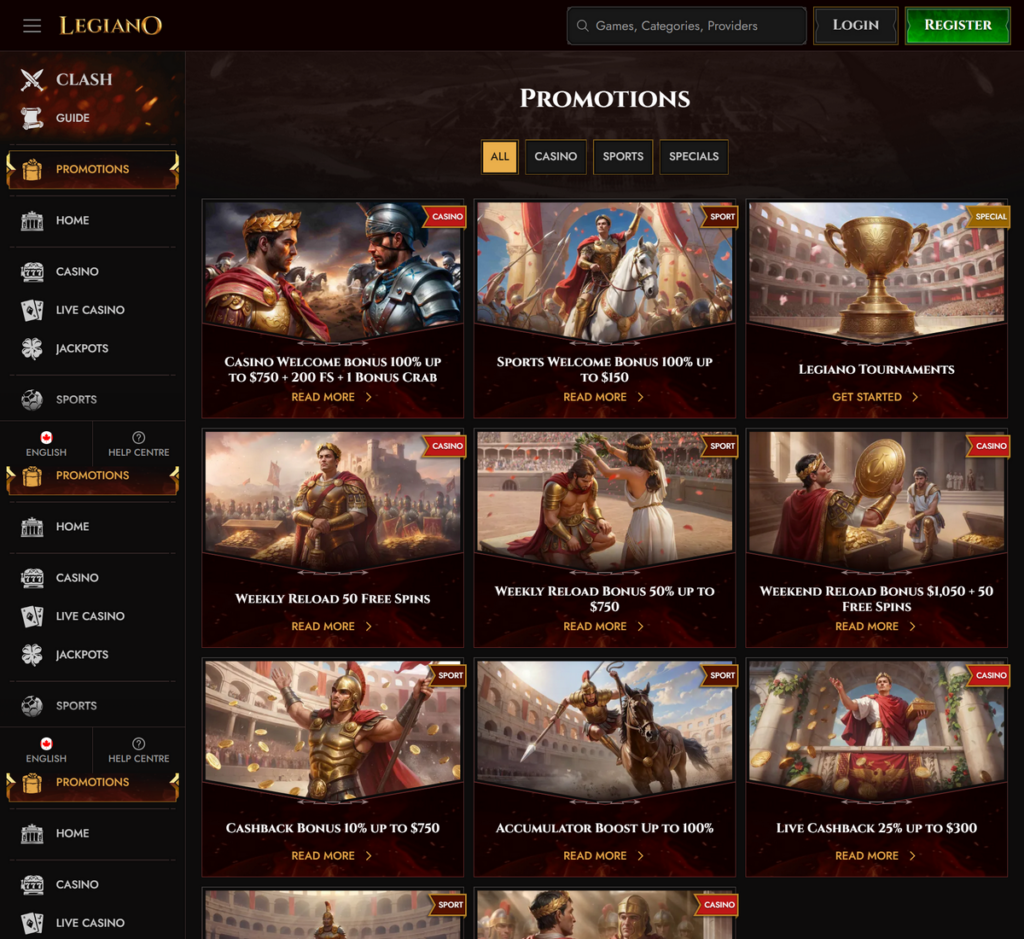This screenshot has width=1024, height=939.
Task: Open the Live Cashback emperor image
Action: pyautogui.click(x=876, y=729)
